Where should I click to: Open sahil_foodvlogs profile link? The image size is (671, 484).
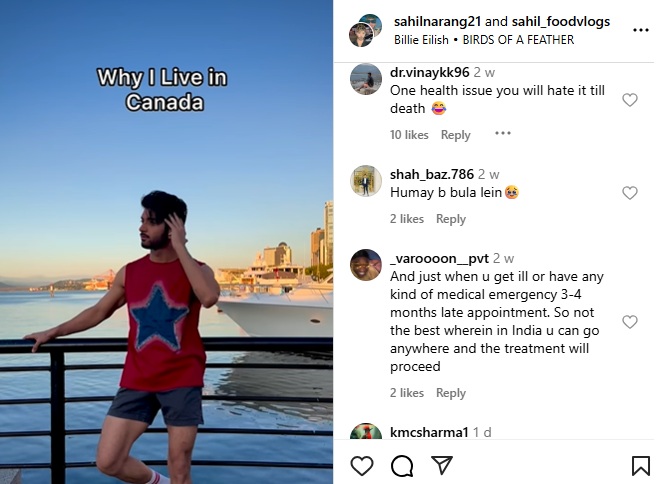[x=561, y=21]
